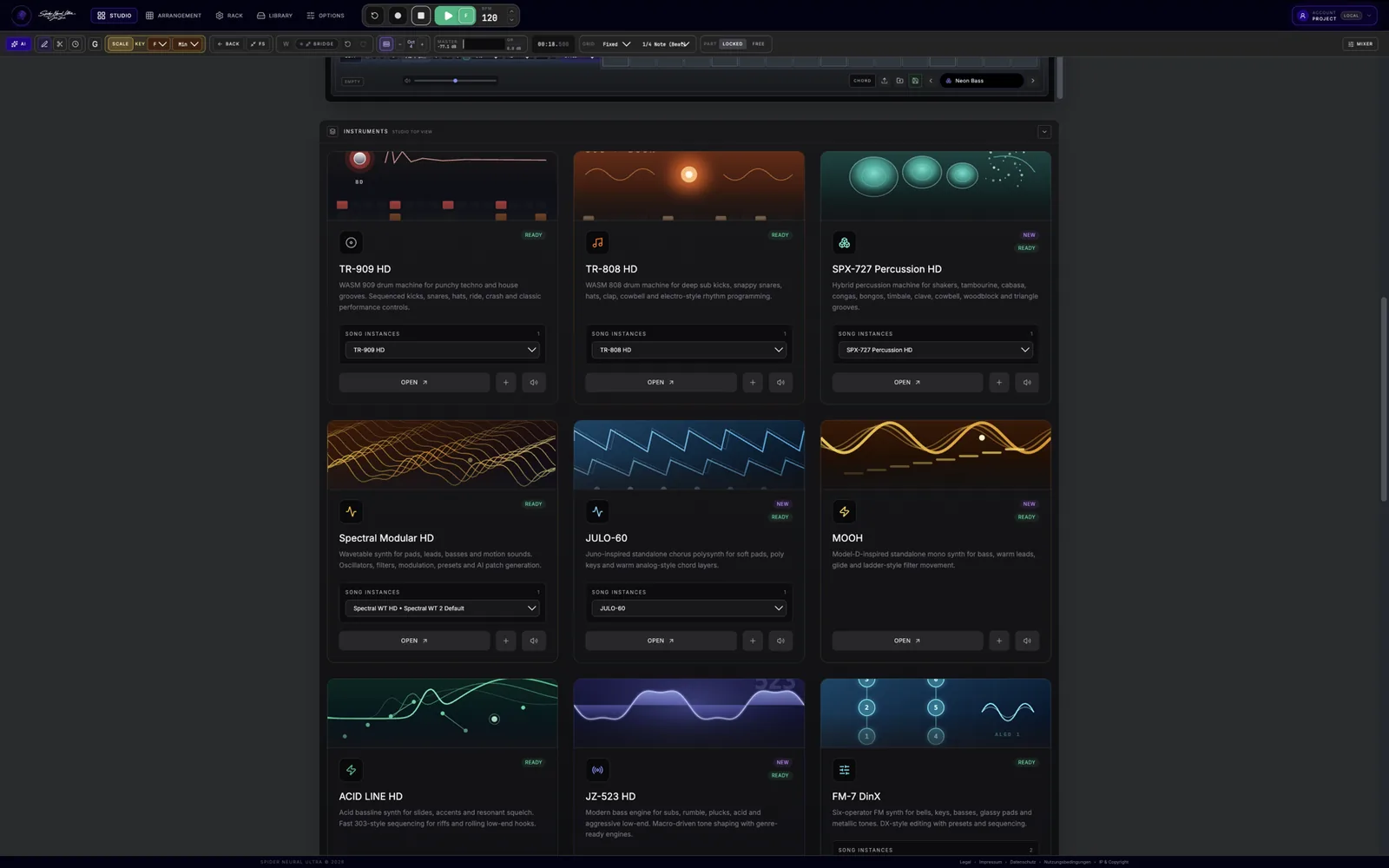Toggle the CHORD mode button
Image resolution: width=1389 pixels, height=868 pixels.
[x=862, y=81]
